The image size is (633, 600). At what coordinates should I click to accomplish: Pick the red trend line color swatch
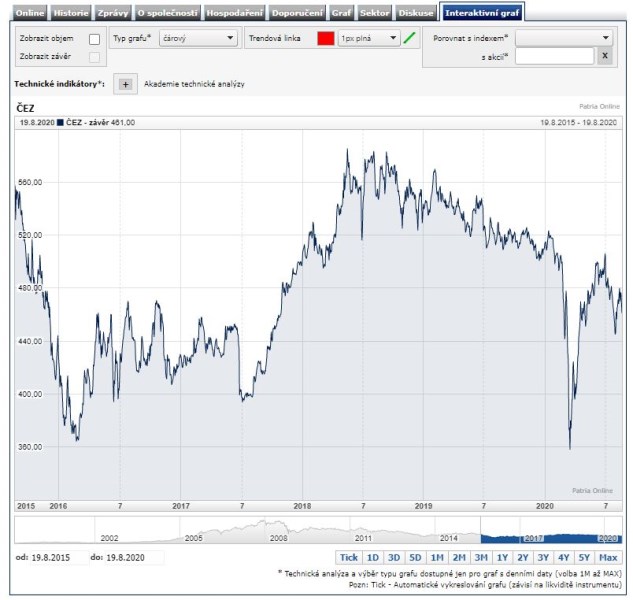coord(325,38)
